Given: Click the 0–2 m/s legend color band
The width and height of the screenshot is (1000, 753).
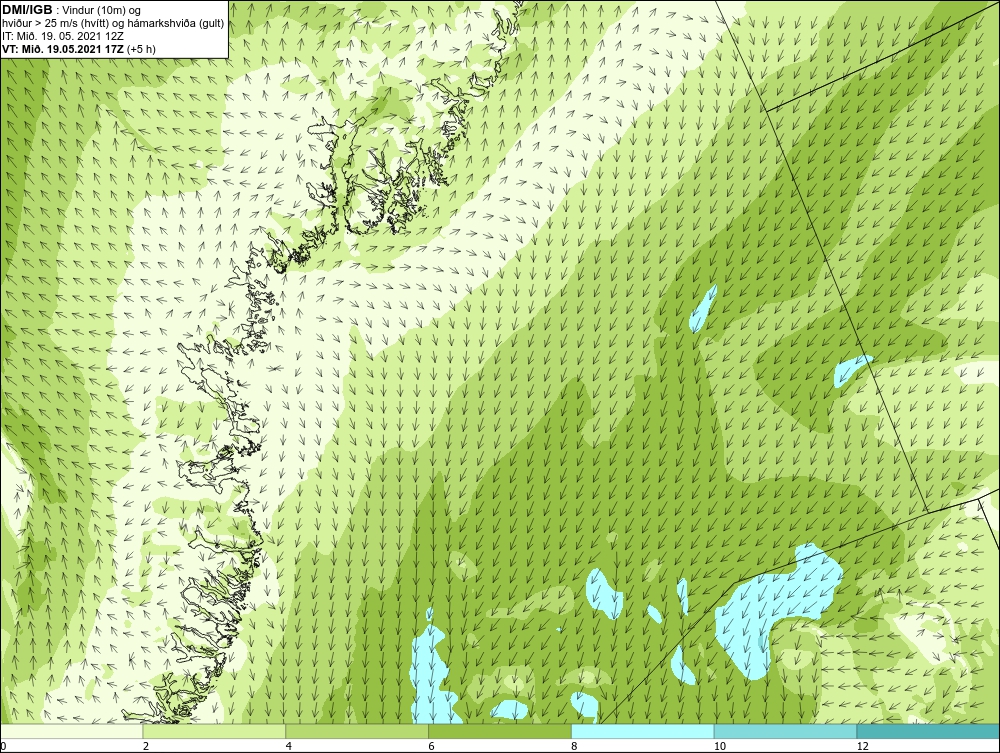Looking at the screenshot, I should point(71,731).
